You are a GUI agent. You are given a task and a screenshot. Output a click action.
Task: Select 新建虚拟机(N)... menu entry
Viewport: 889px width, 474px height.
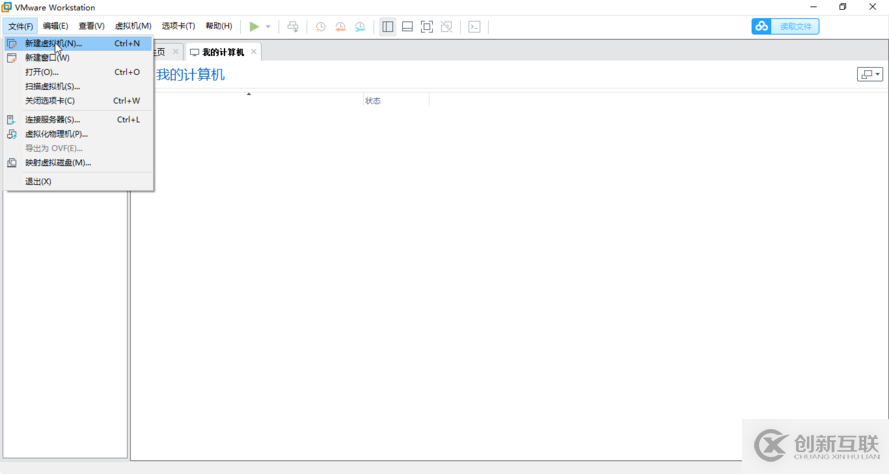pyautogui.click(x=78, y=43)
